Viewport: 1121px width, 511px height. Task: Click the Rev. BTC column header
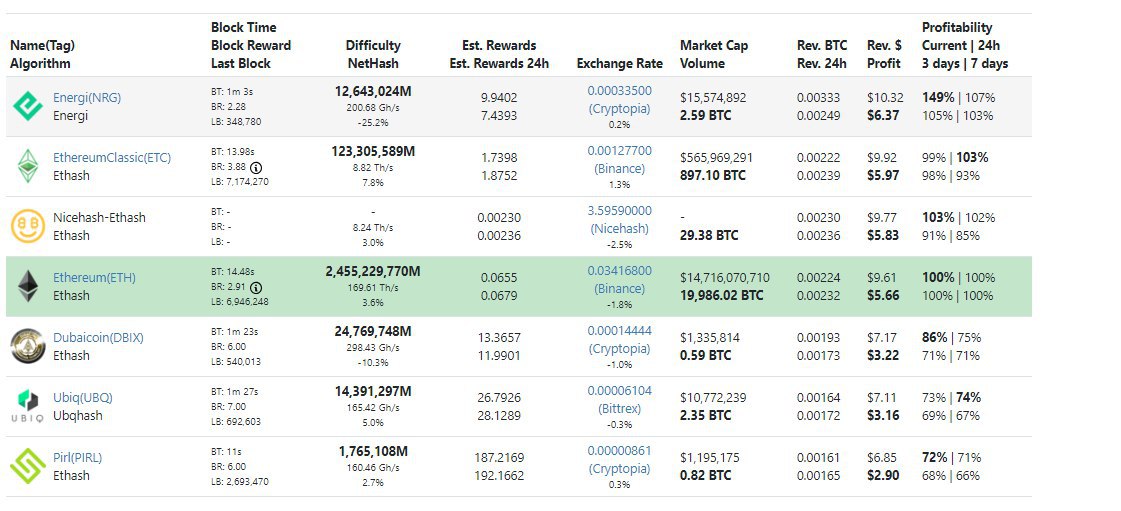pos(822,45)
